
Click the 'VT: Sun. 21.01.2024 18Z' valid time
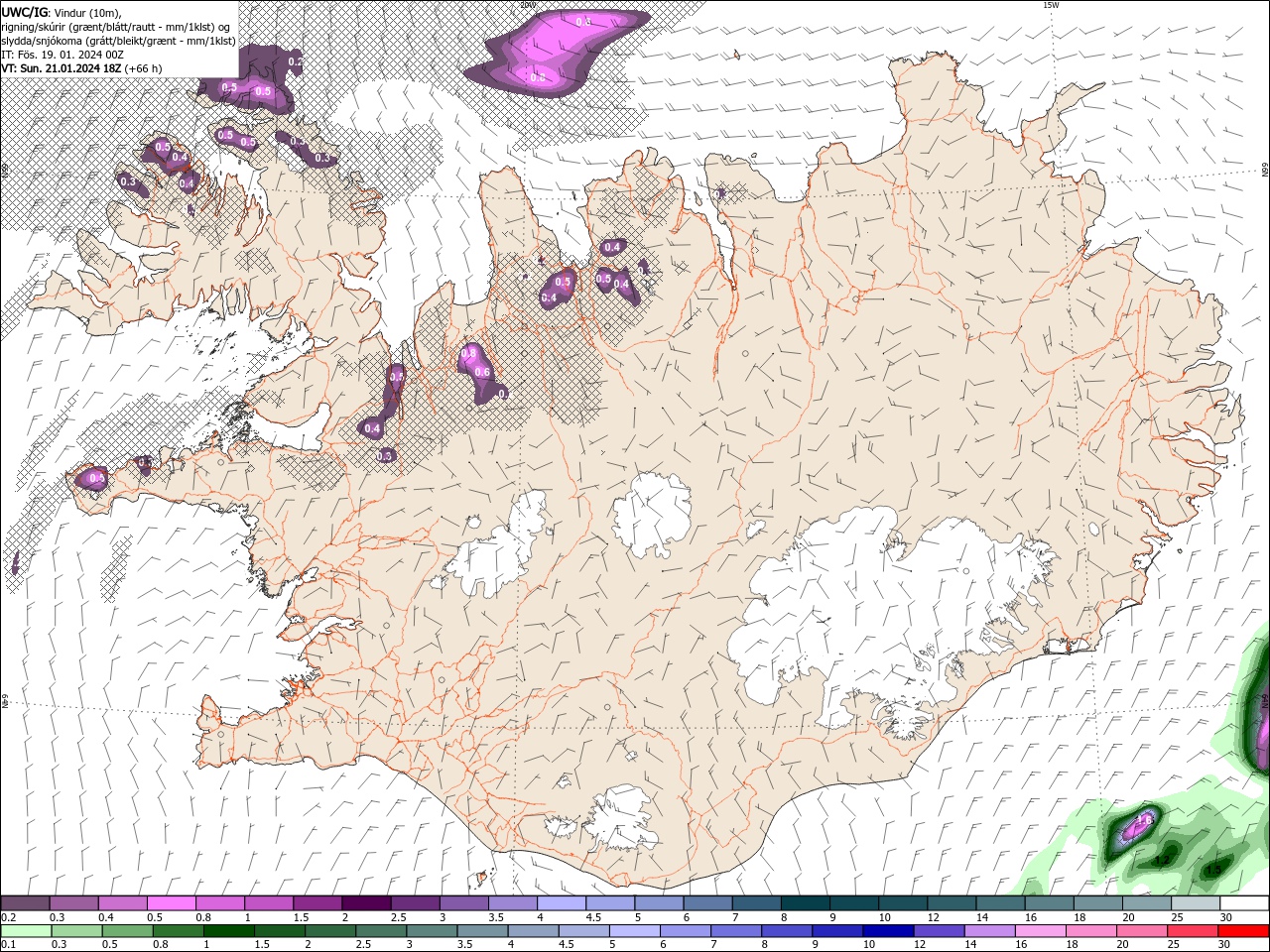(61, 68)
